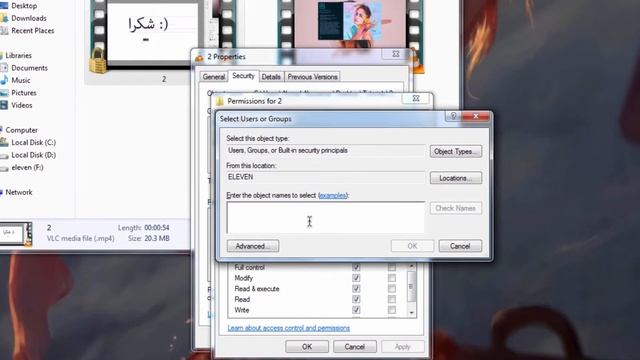640x360 pixels.
Task: Click the permissions list scroll up arrow
Action: tap(411, 267)
